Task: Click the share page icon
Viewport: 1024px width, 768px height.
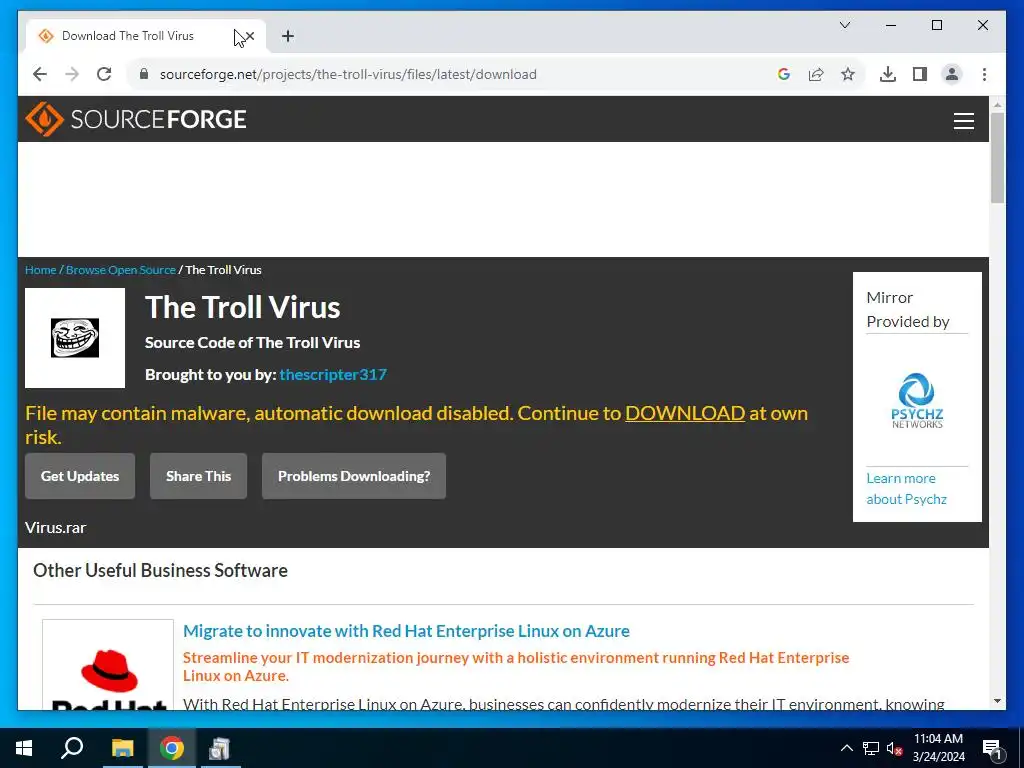Action: point(816,74)
